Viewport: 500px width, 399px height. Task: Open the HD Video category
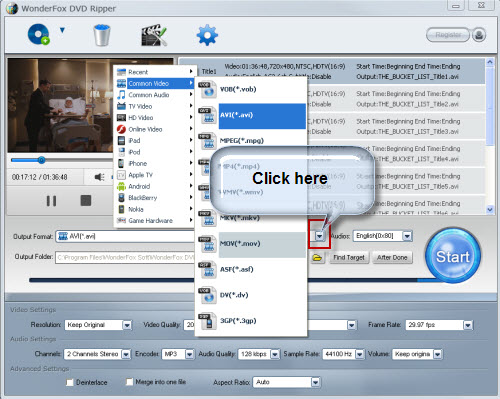coord(155,117)
